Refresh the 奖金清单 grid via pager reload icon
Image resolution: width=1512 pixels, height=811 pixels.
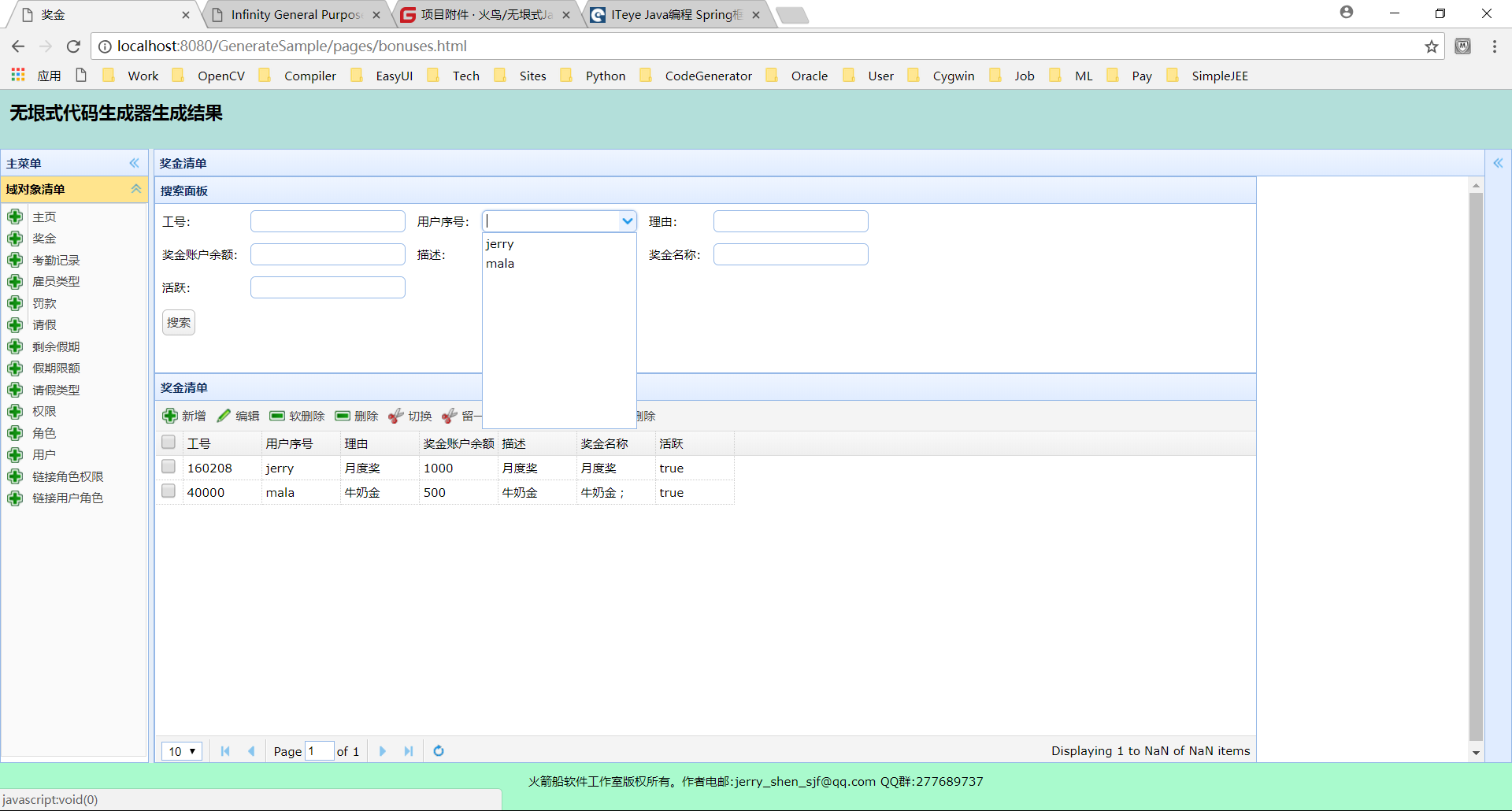pos(439,751)
